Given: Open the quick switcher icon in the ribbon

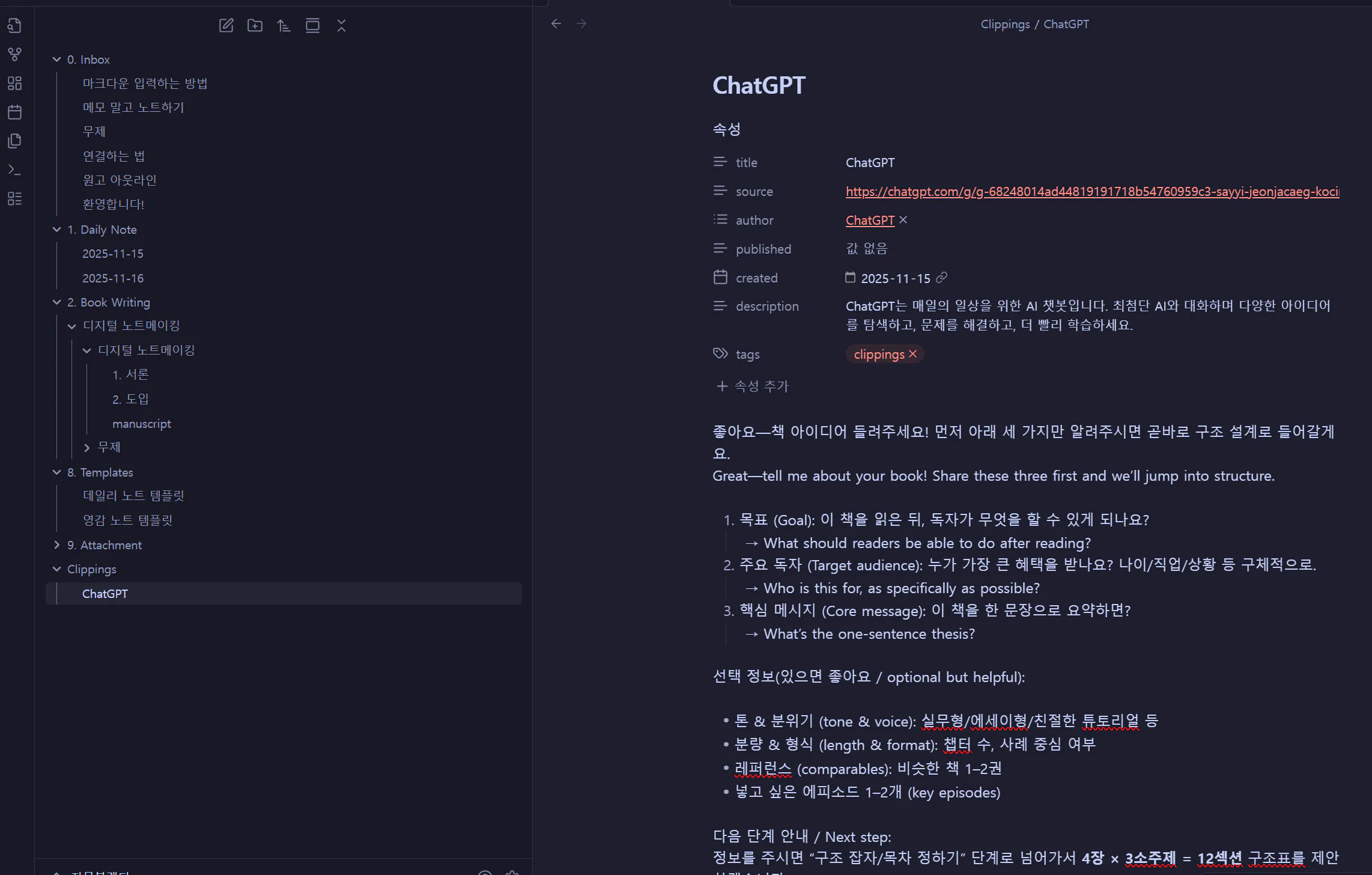Looking at the screenshot, I should [14, 25].
